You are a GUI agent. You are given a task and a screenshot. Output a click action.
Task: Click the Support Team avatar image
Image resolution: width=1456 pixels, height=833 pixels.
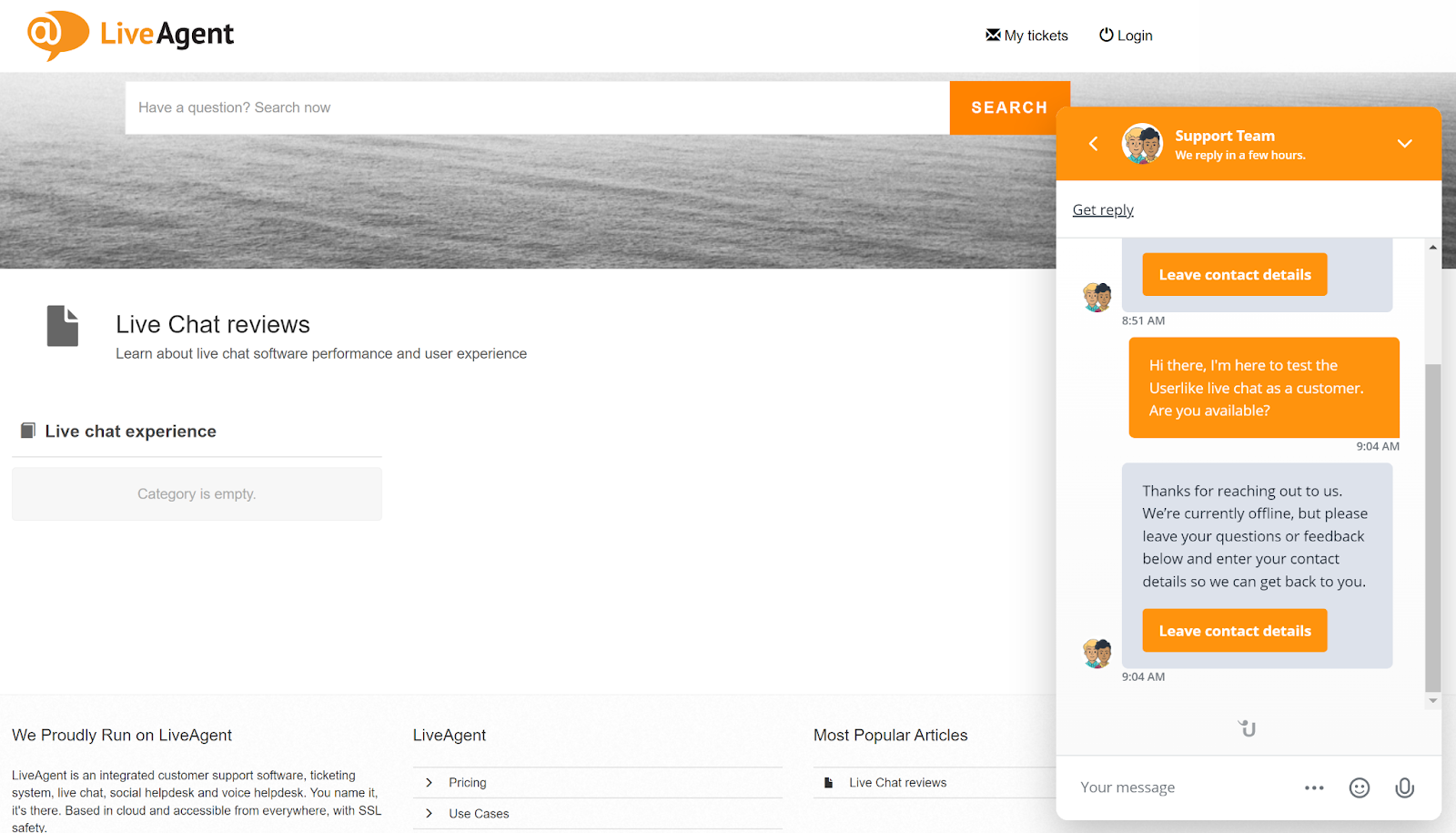click(1142, 144)
